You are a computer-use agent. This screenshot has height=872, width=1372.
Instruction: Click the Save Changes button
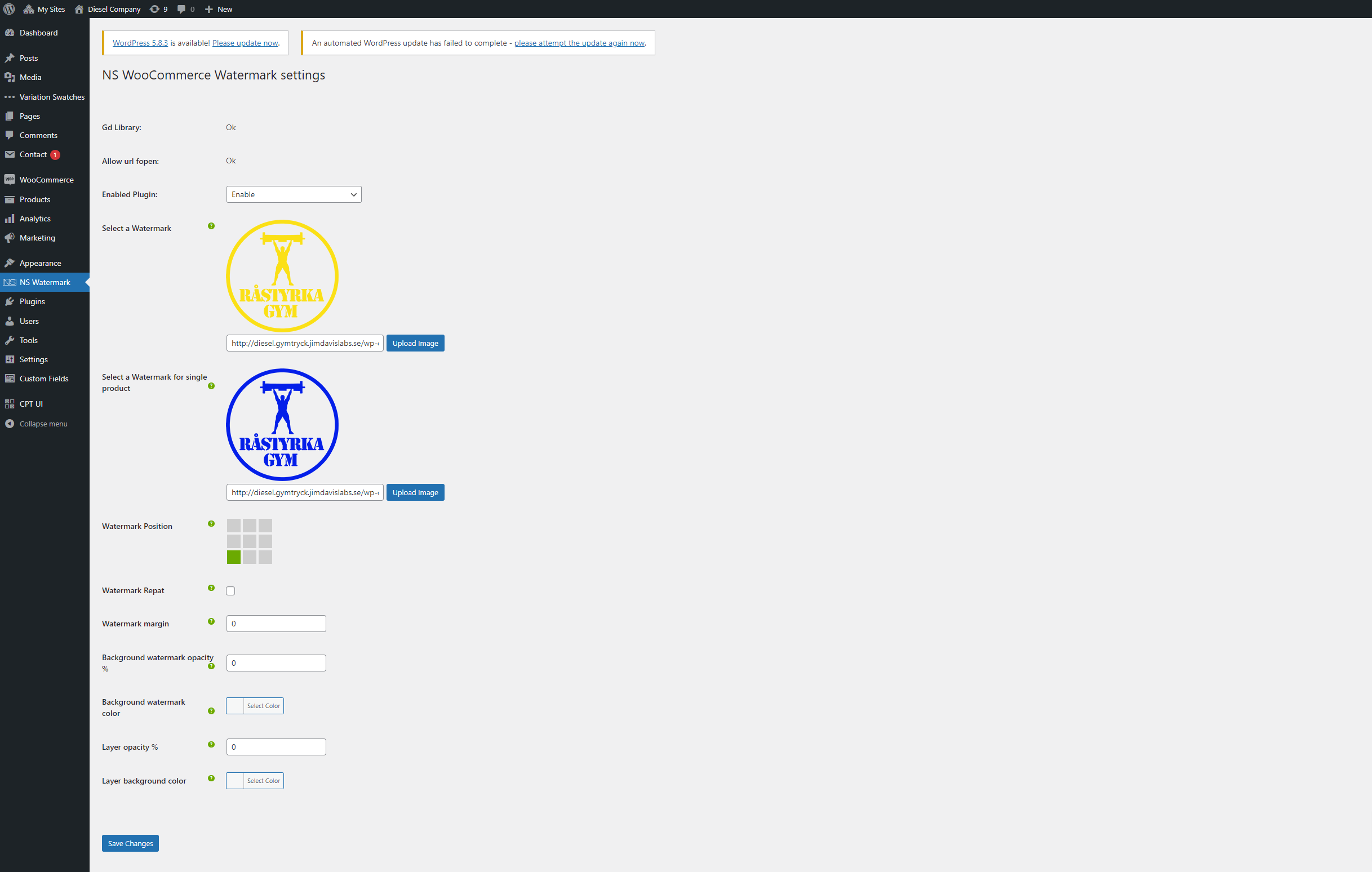pyautogui.click(x=131, y=843)
